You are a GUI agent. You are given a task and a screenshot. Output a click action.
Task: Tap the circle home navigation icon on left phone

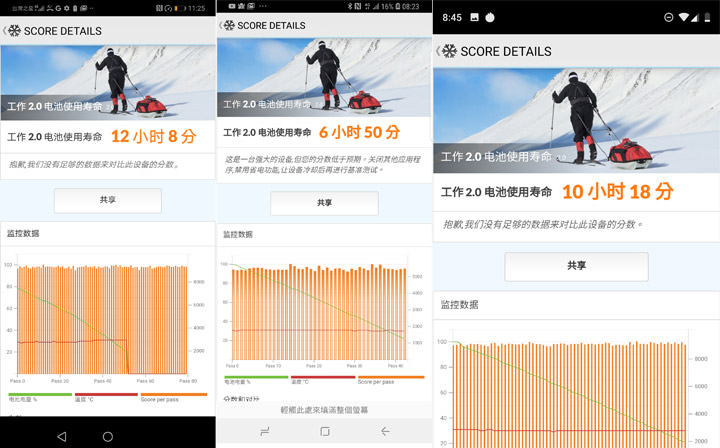point(108,437)
